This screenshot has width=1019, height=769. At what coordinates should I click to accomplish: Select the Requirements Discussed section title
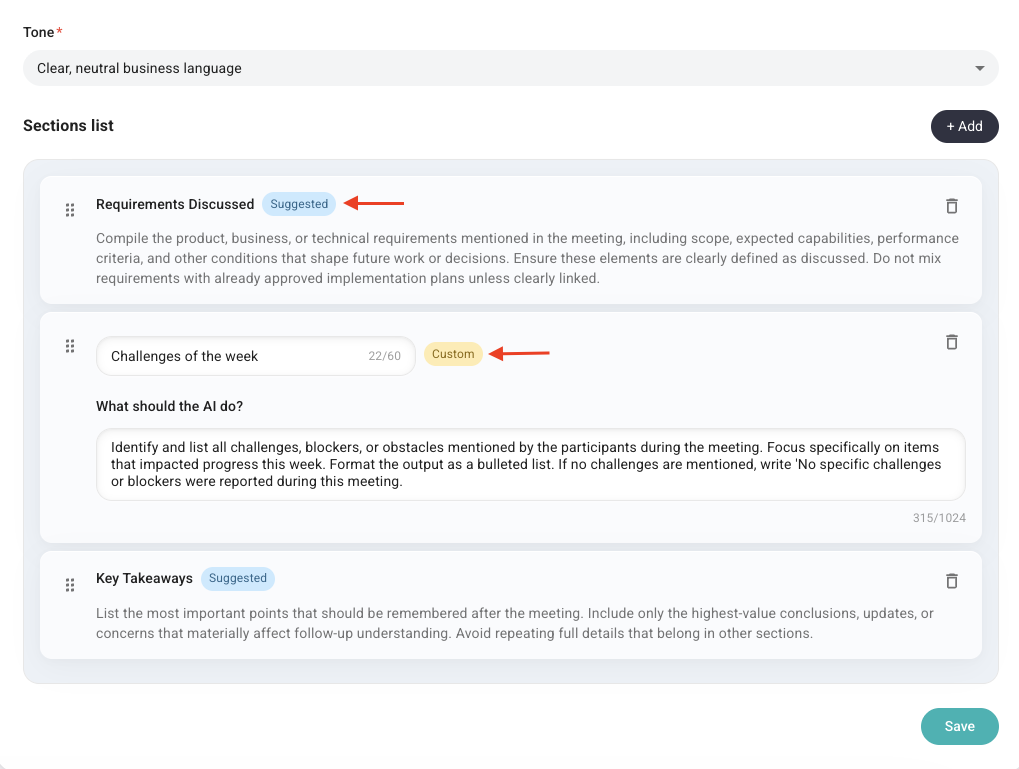175,204
